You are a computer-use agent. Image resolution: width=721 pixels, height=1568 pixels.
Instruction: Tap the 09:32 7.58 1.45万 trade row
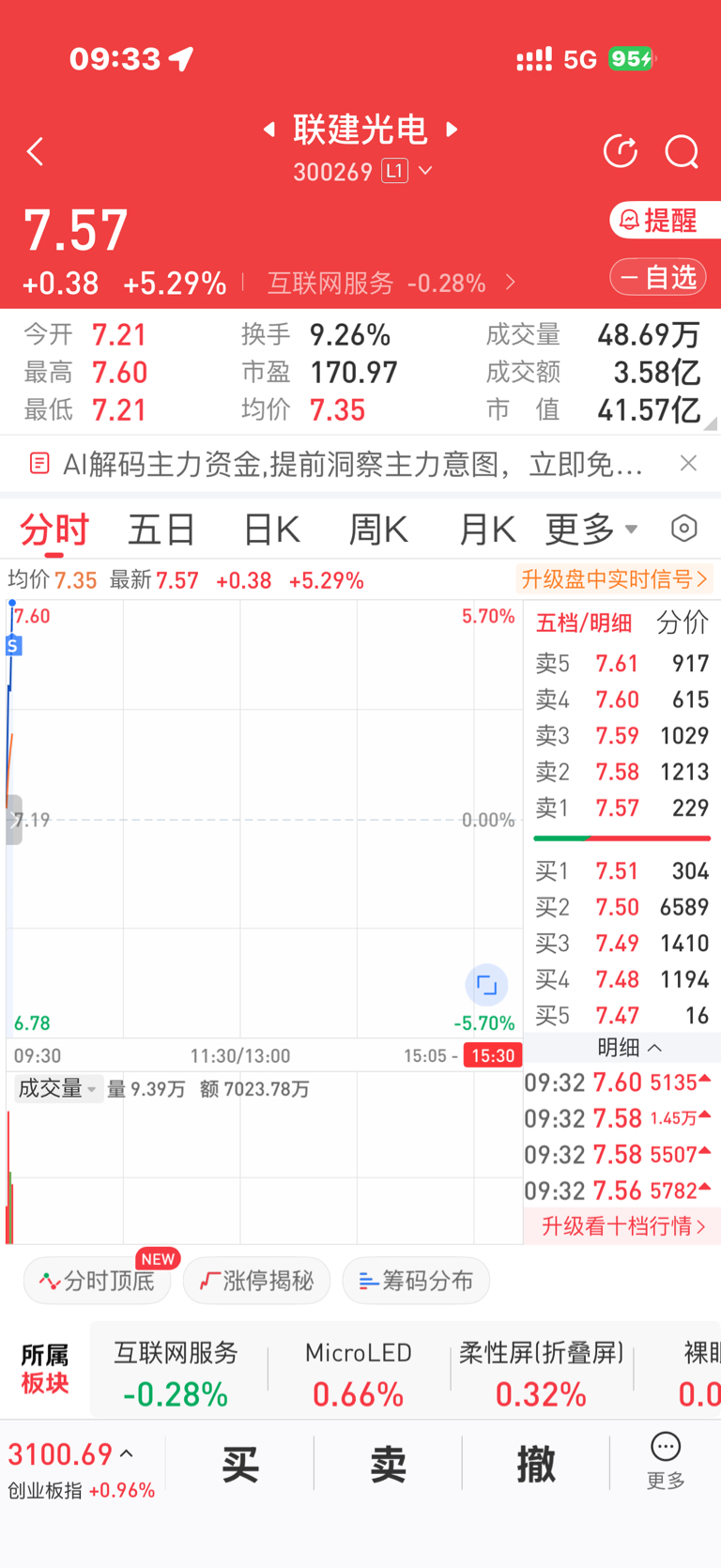618,1118
